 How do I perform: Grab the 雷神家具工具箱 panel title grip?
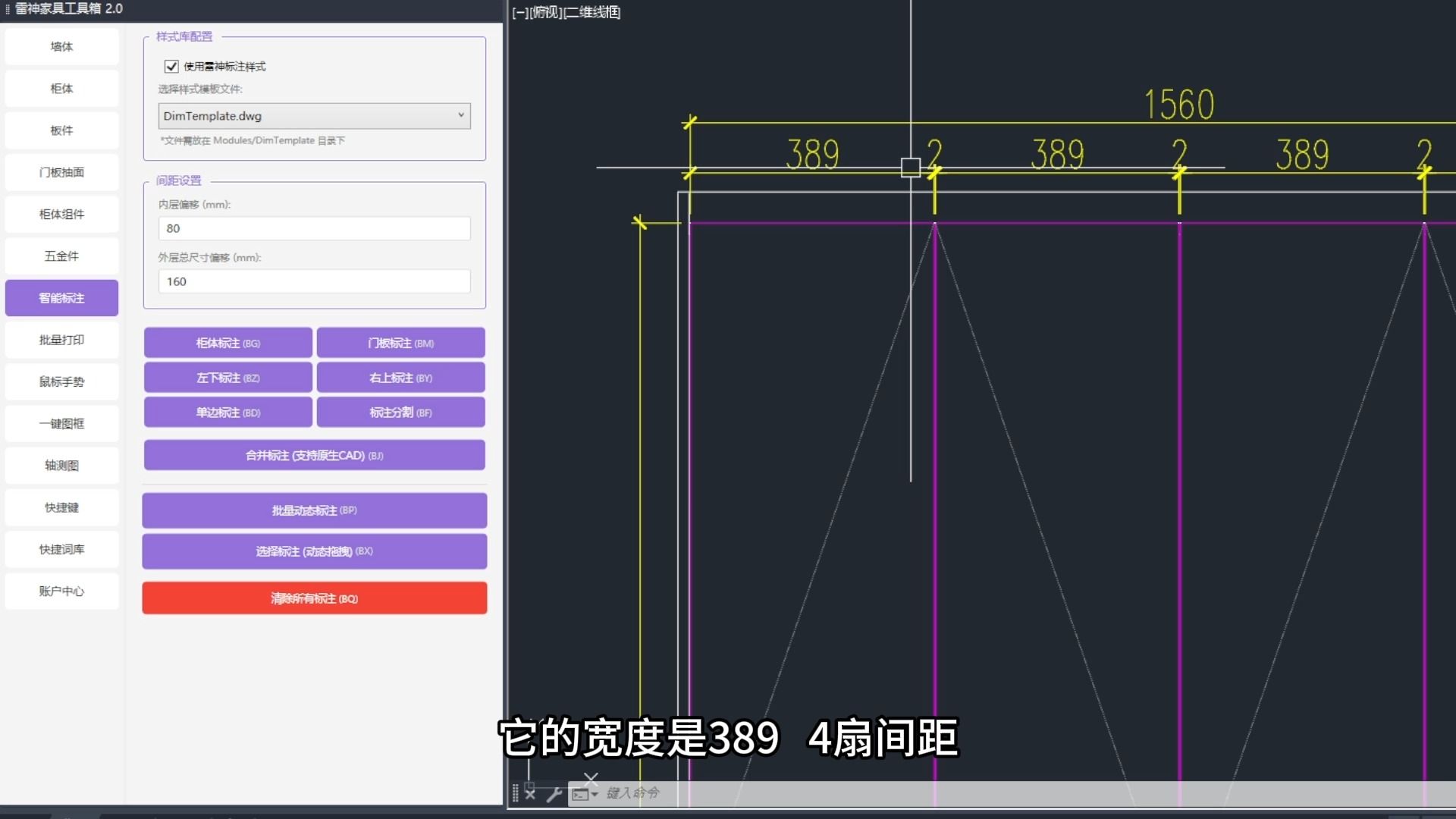[8, 9]
